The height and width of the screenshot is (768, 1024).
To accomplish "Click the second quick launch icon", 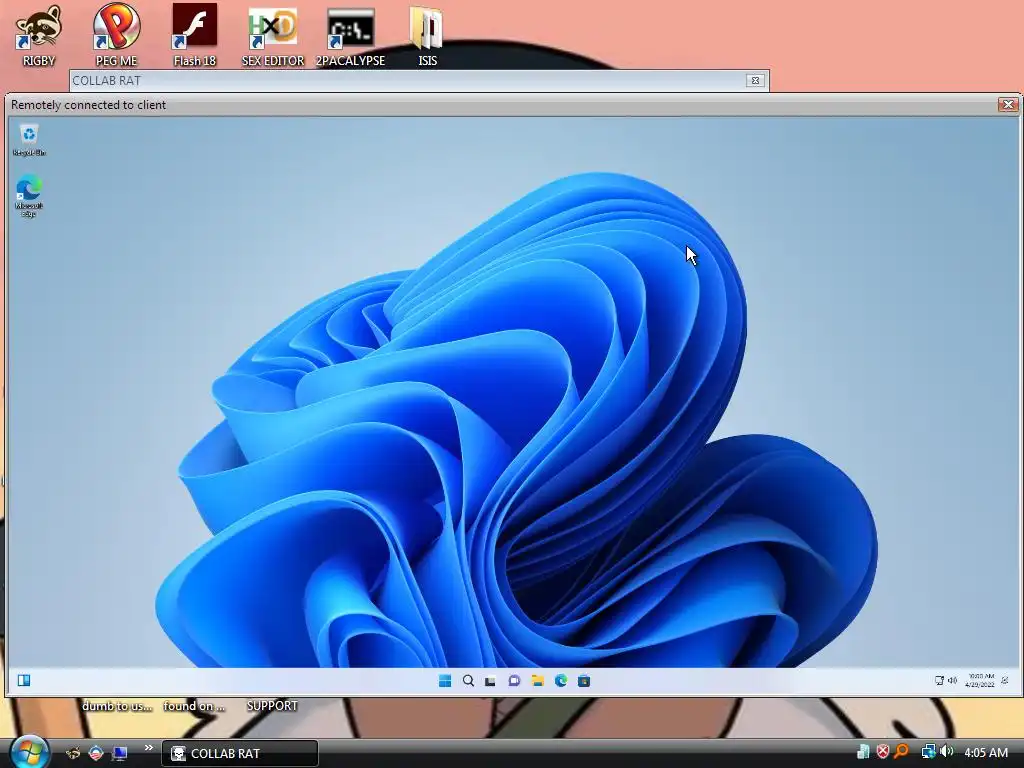I will coord(96,753).
